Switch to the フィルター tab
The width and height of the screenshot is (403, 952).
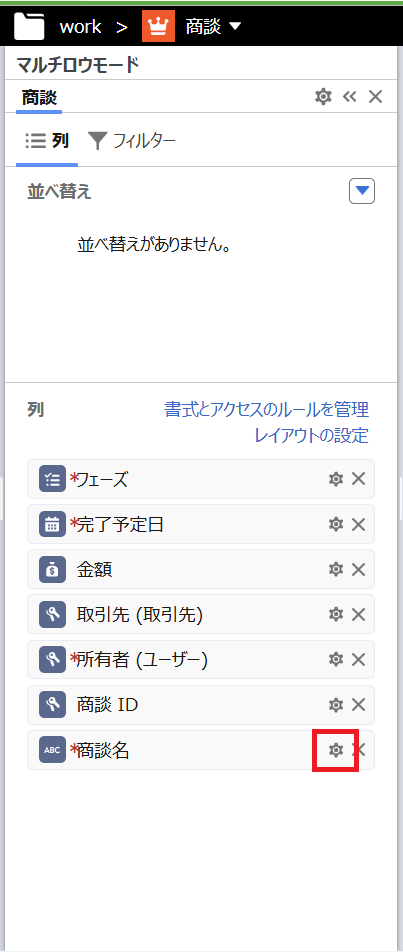point(132,141)
